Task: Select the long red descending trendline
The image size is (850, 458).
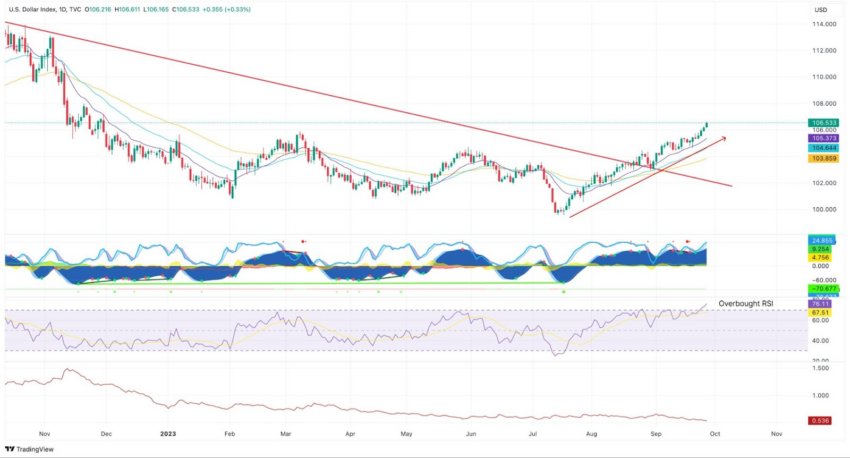Action: tap(369, 104)
